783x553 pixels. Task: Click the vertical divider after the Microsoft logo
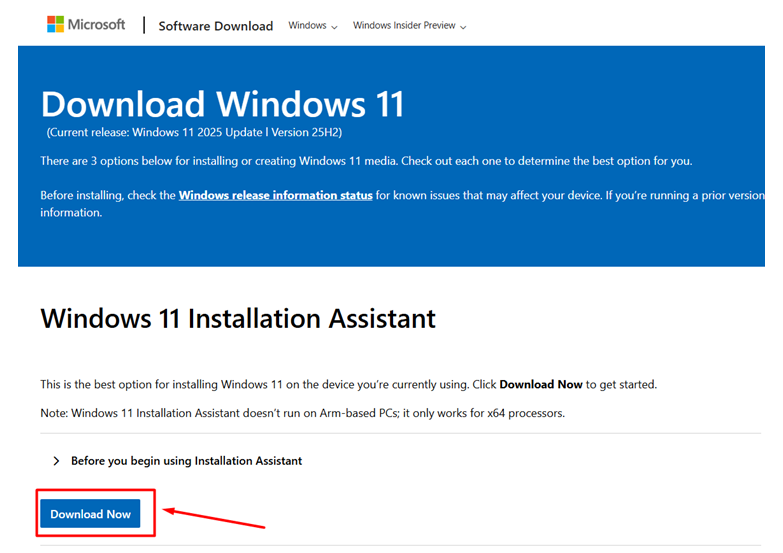point(143,25)
